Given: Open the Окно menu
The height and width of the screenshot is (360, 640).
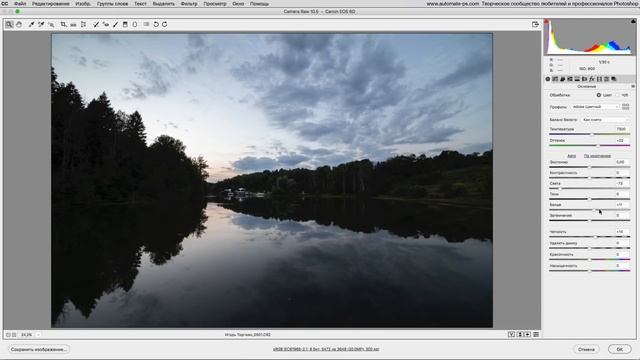Looking at the screenshot, I should (x=238, y=4).
